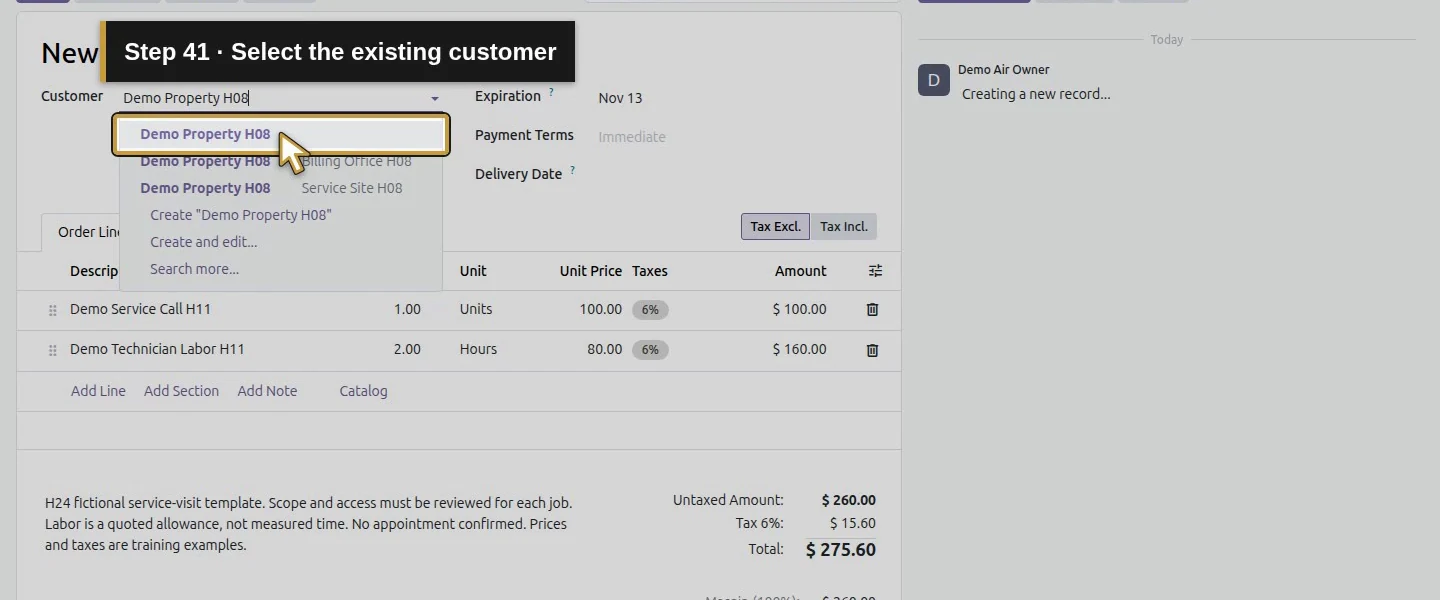Open column settings adjust icon

(875, 271)
